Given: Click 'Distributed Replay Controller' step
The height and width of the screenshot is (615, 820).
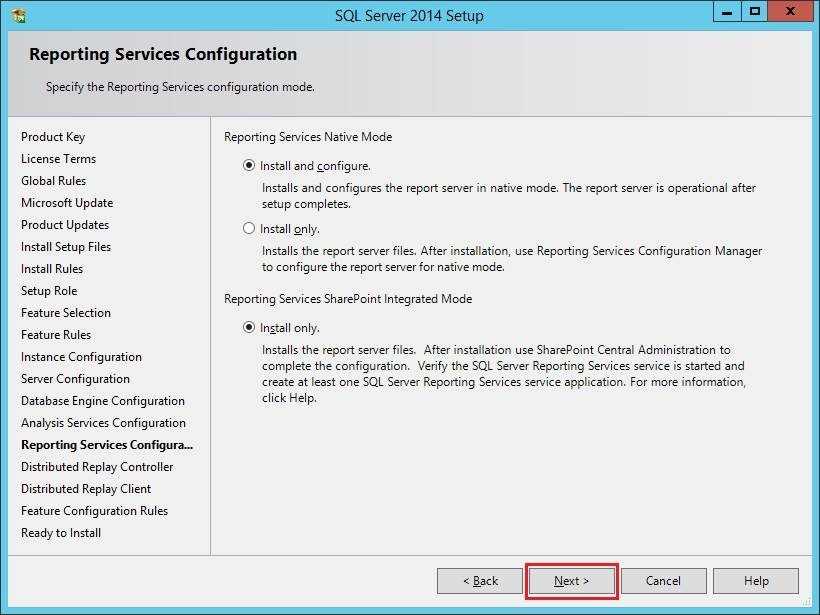Looking at the screenshot, I should point(97,467).
